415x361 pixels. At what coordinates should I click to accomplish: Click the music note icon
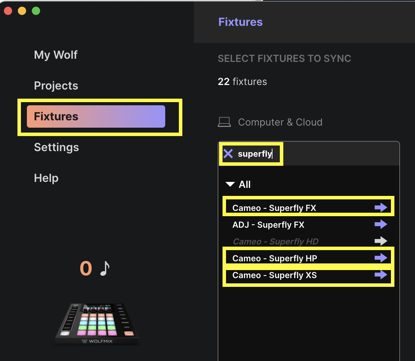(105, 268)
